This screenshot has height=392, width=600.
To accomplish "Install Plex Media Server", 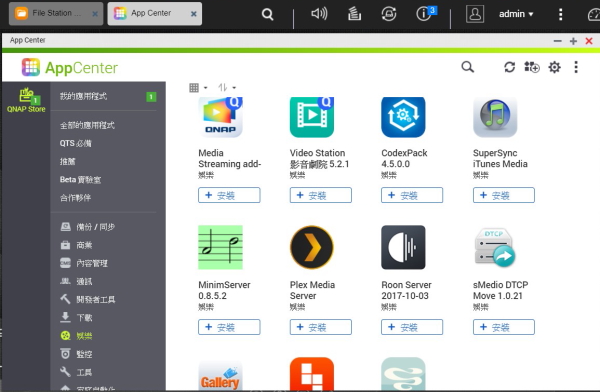I will (321, 327).
